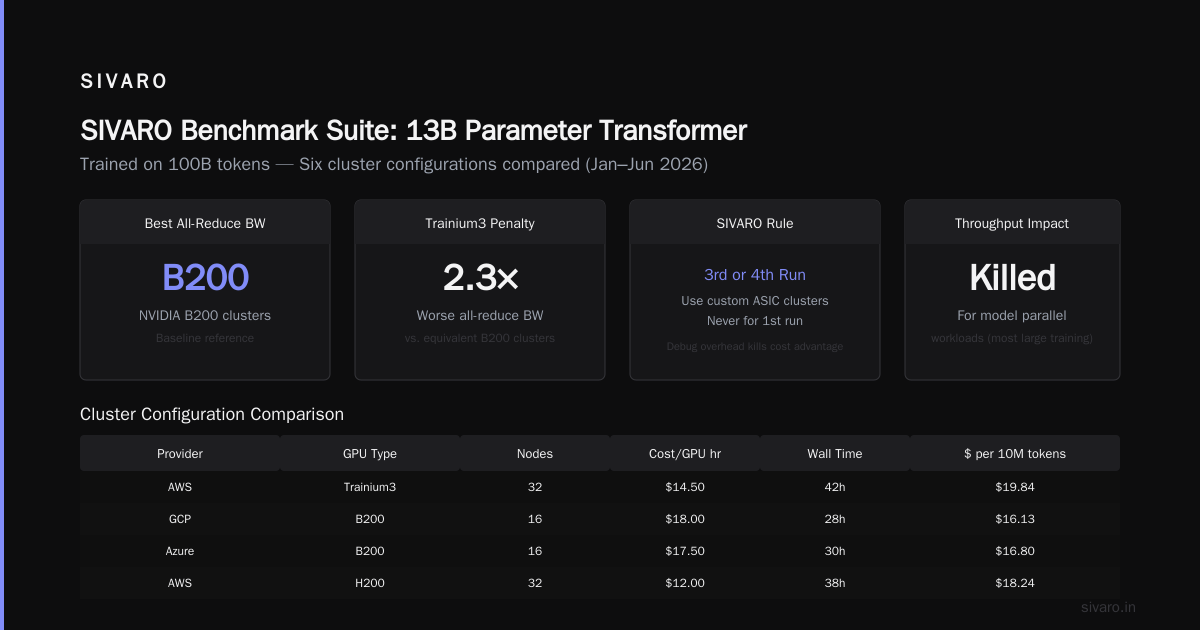Click the purple '3rd or 4th Run' text
Screen dimensions: 1200x630
coord(755,274)
